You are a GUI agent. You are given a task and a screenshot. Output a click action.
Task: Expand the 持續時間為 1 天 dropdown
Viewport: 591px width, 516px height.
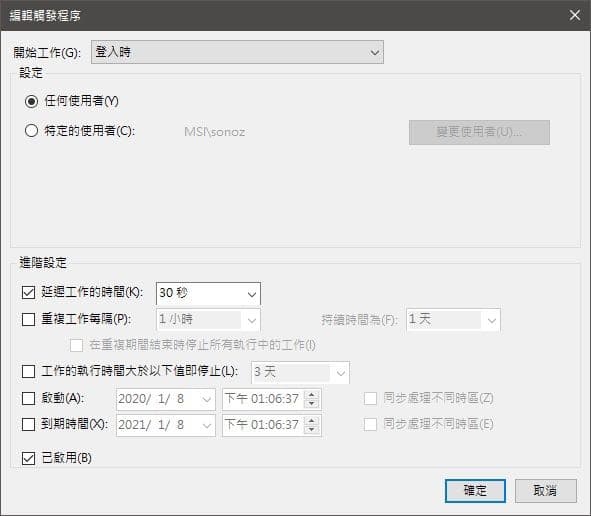[453, 320]
